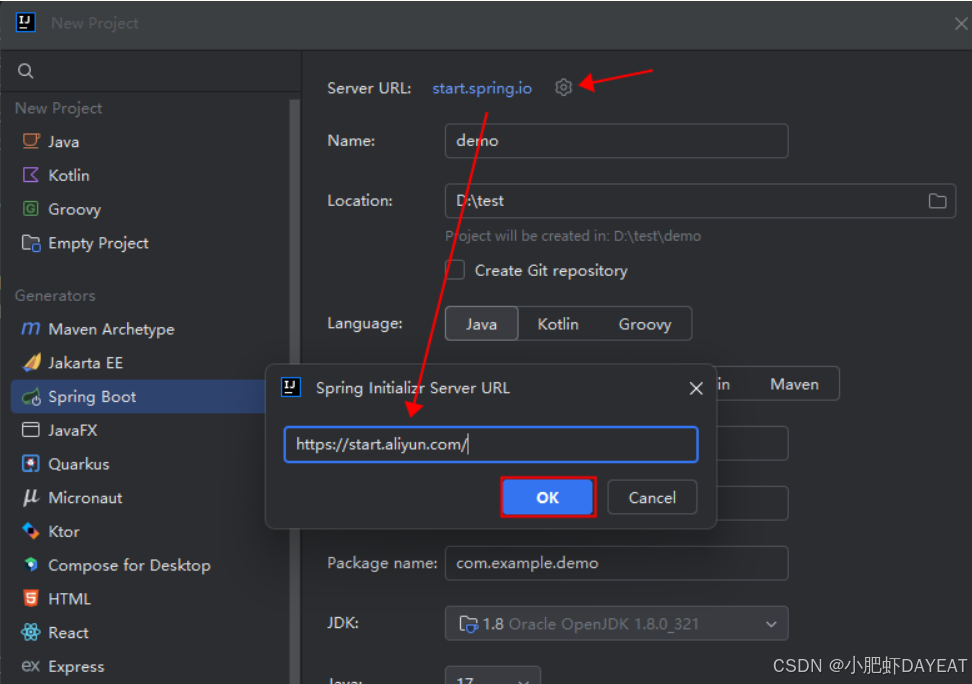Screen dimensions: 972x684
Task: Click the New Project section header
Action: 58,108
